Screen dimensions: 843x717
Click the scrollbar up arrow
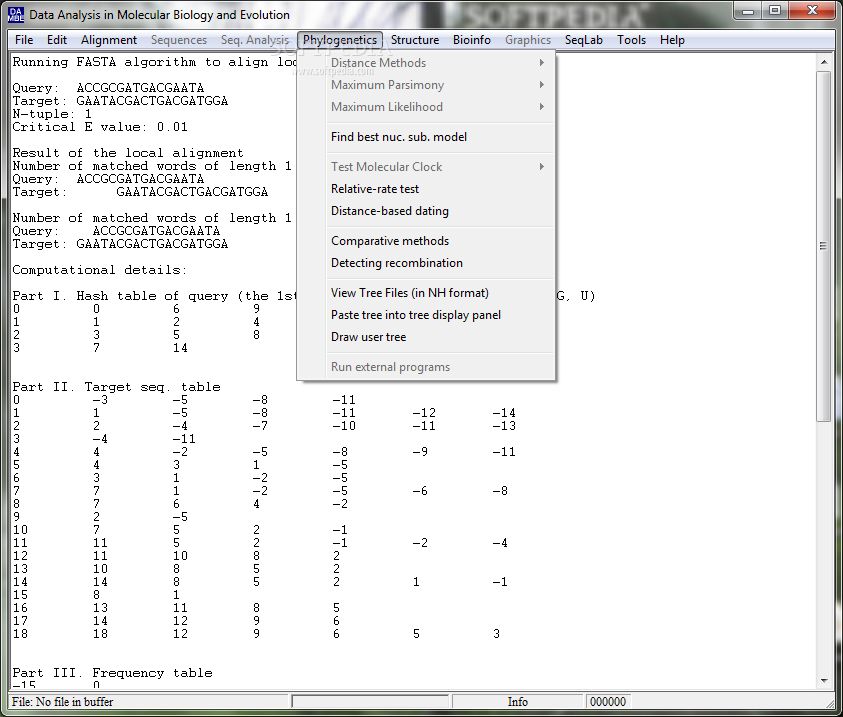(824, 62)
